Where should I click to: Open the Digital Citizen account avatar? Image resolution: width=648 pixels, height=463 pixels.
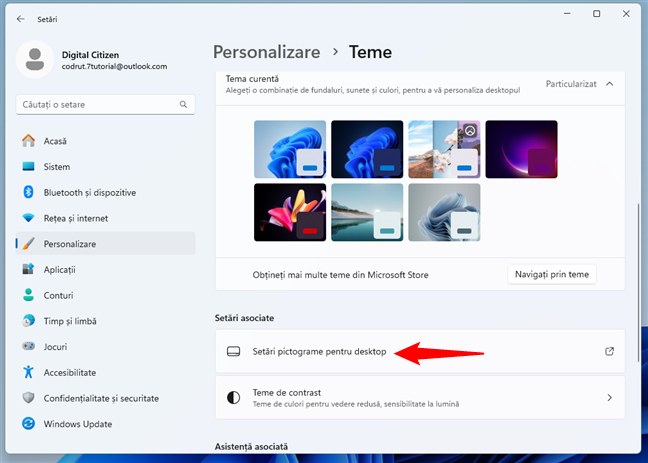(x=35, y=60)
